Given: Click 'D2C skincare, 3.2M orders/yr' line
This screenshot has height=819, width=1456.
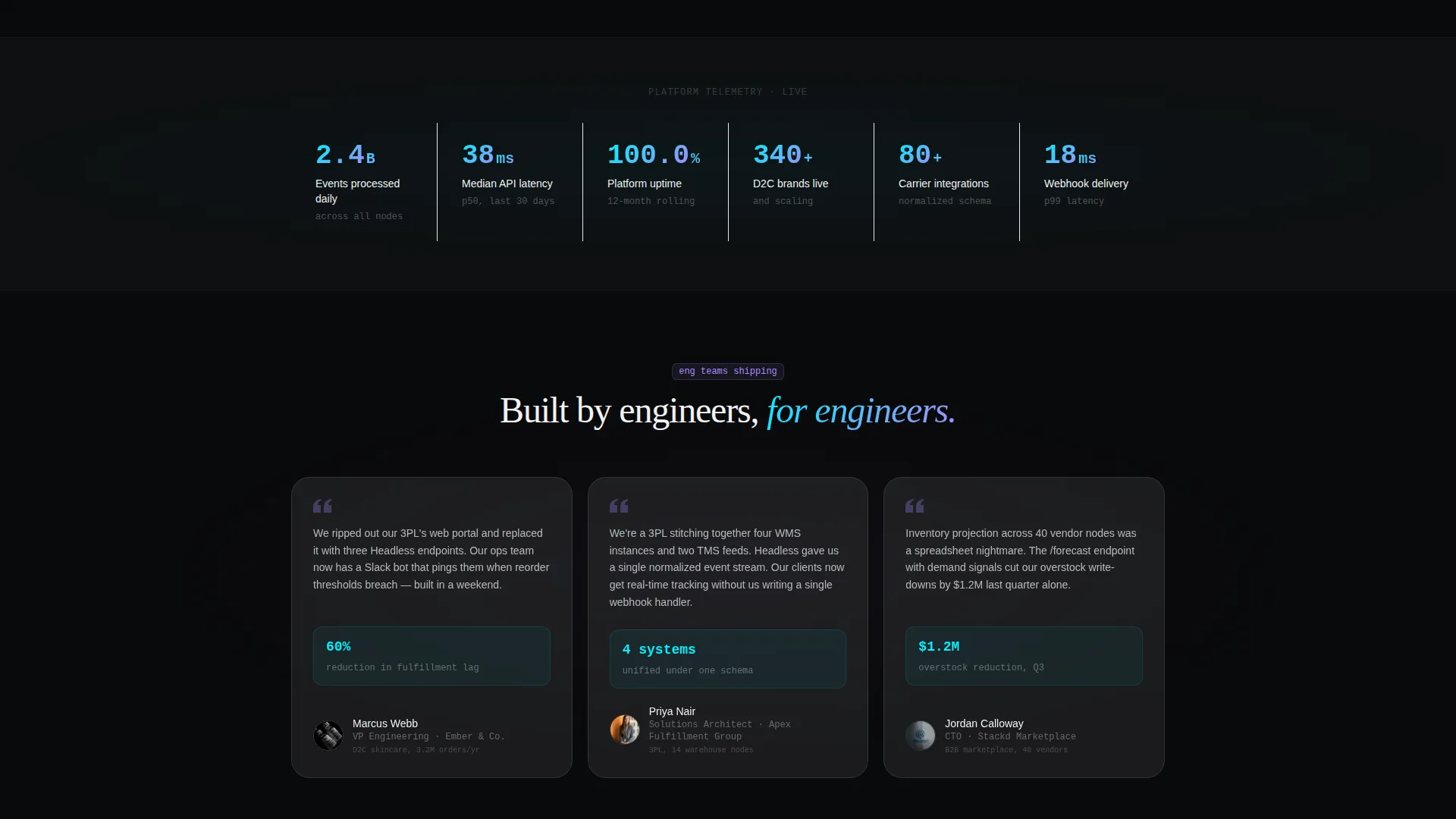Looking at the screenshot, I should tap(416, 750).
